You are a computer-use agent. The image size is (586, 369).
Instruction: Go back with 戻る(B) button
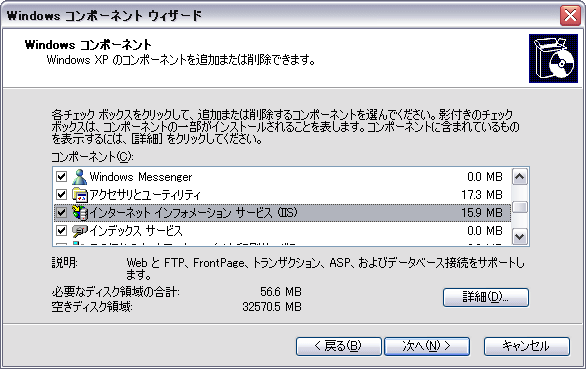pyautogui.click(x=339, y=346)
